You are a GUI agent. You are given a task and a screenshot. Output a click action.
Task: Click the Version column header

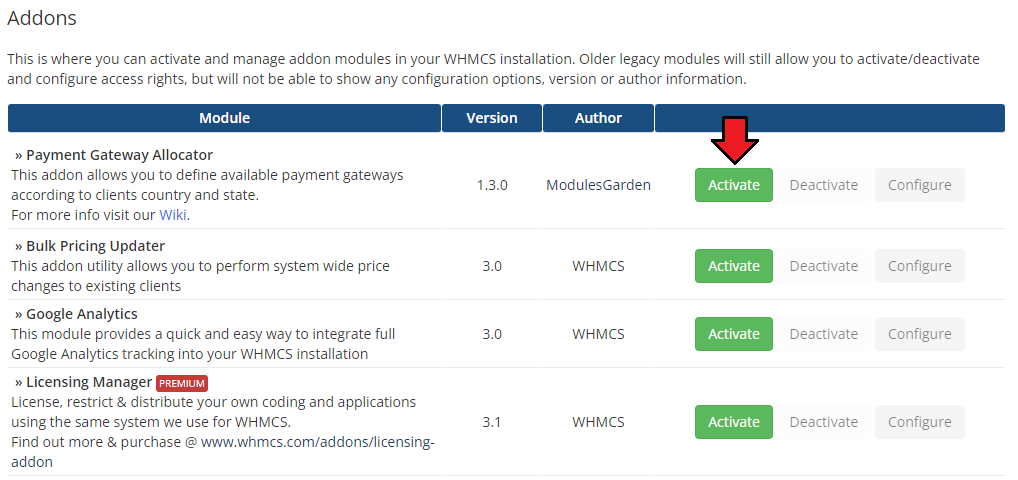coord(491,118)
